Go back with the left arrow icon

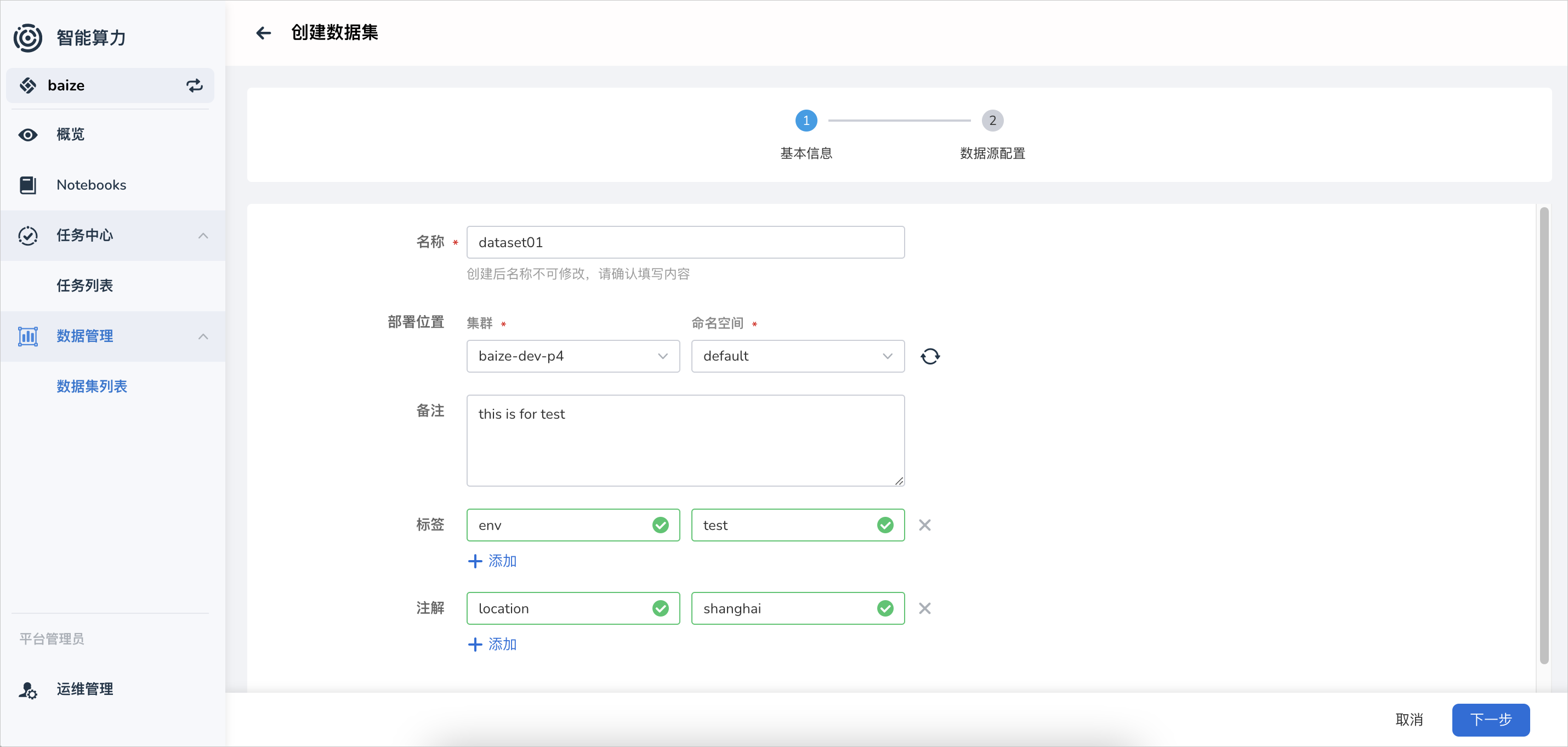[x=264, y=33]
